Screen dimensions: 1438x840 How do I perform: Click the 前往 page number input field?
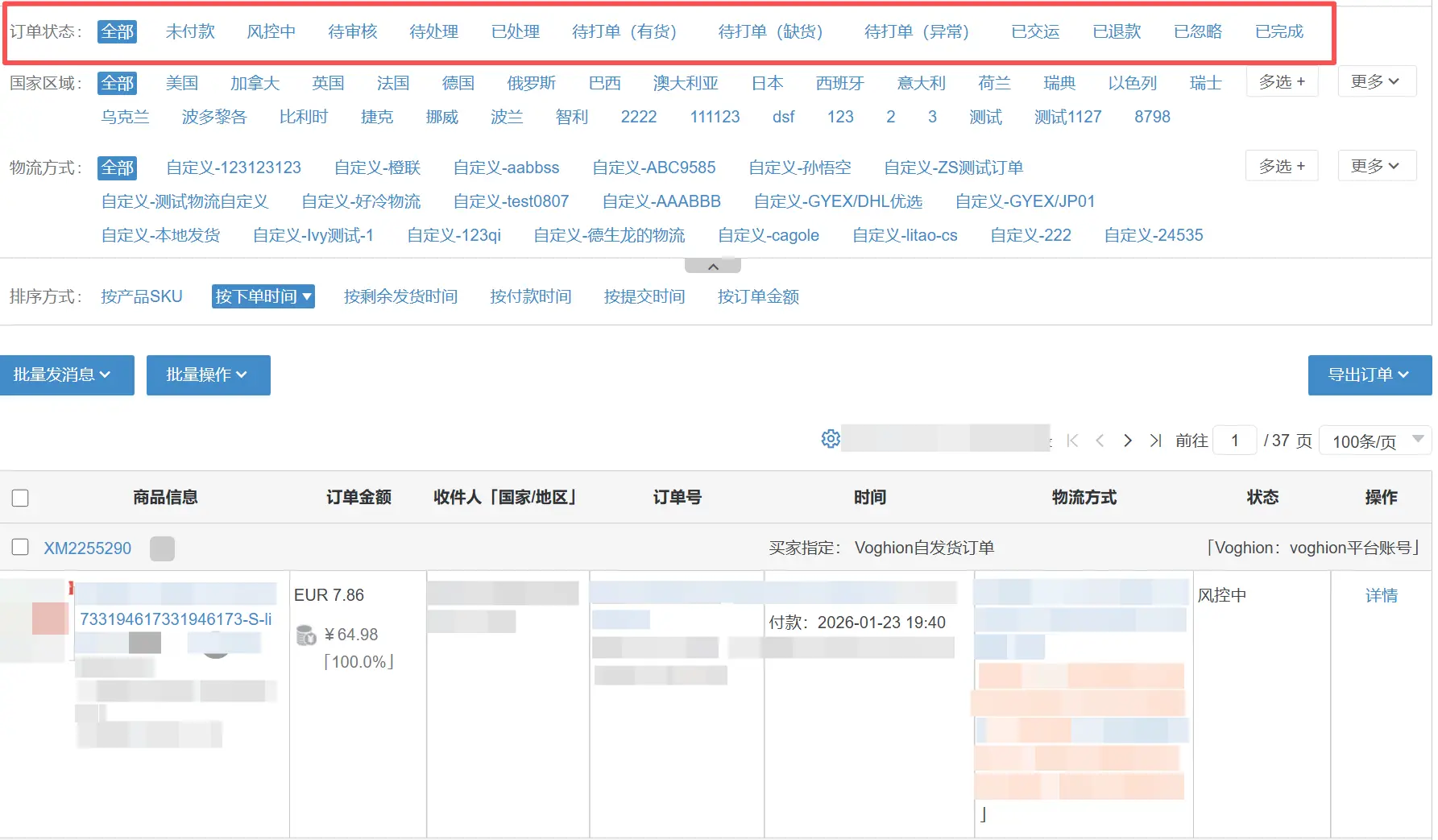click(x=1234, y=441)
